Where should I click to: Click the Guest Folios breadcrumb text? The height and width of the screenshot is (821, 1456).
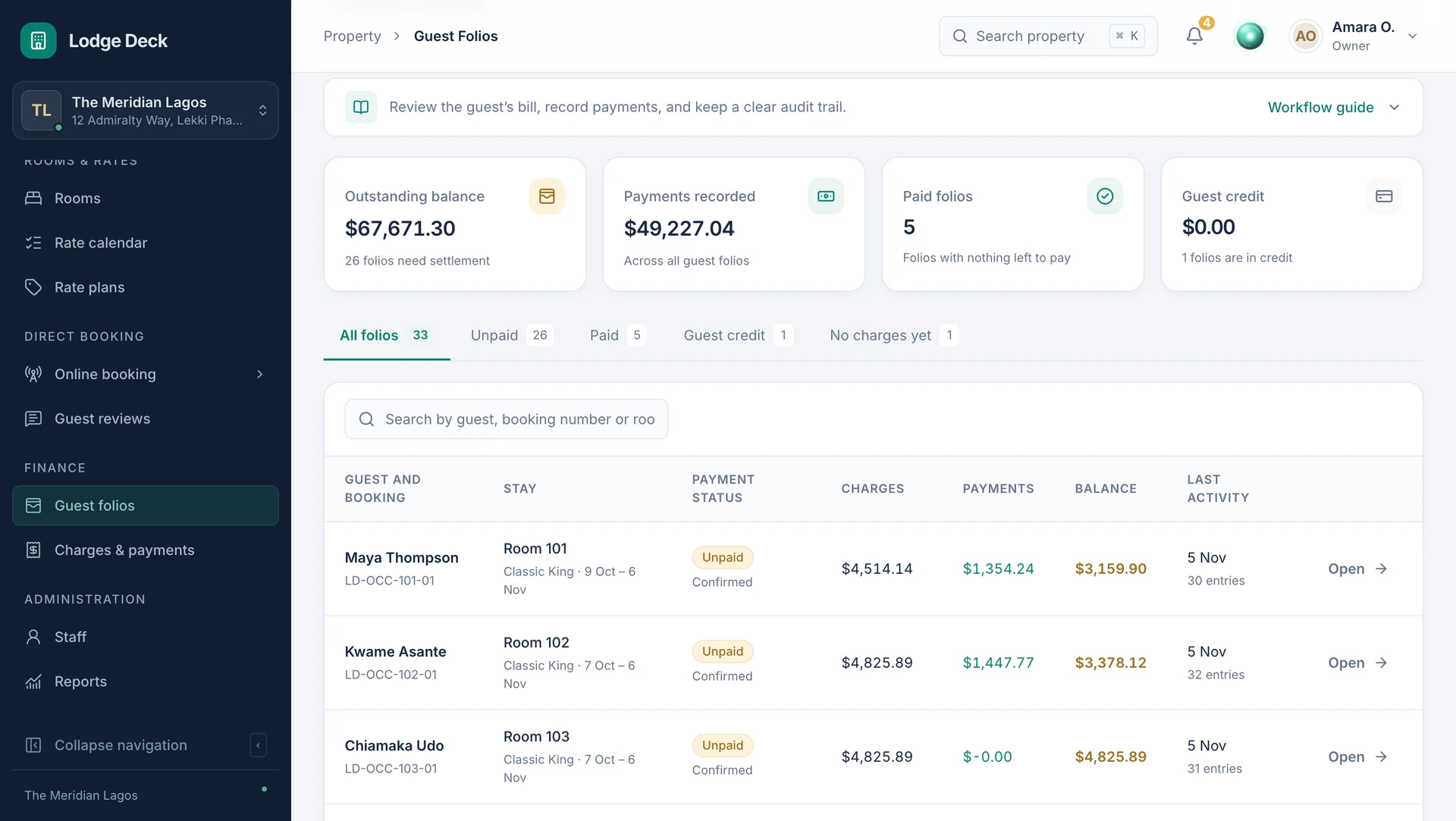[x=456, y=36]
